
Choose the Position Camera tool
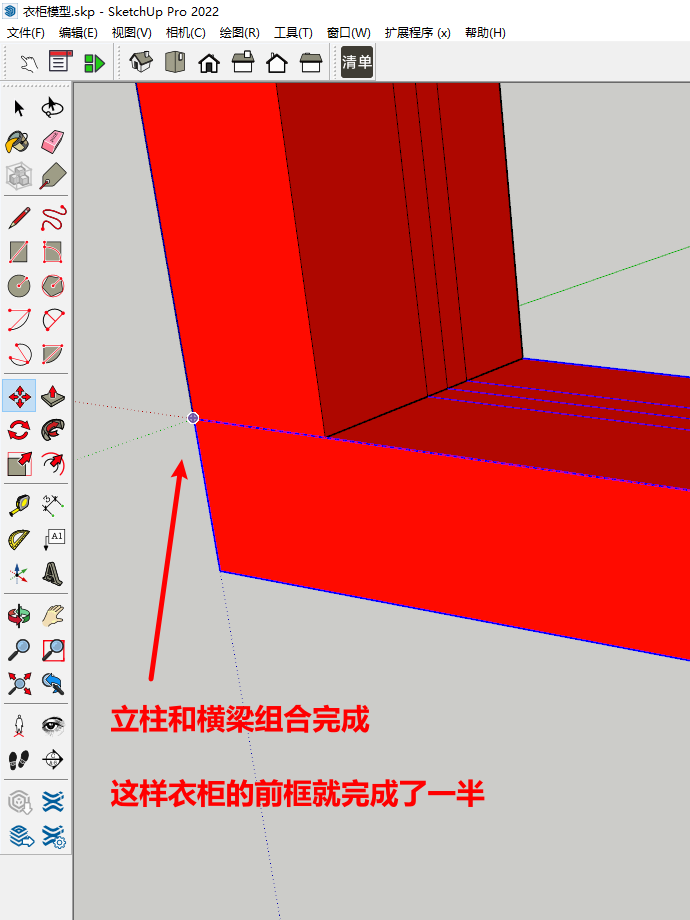[x=19, y=726]
